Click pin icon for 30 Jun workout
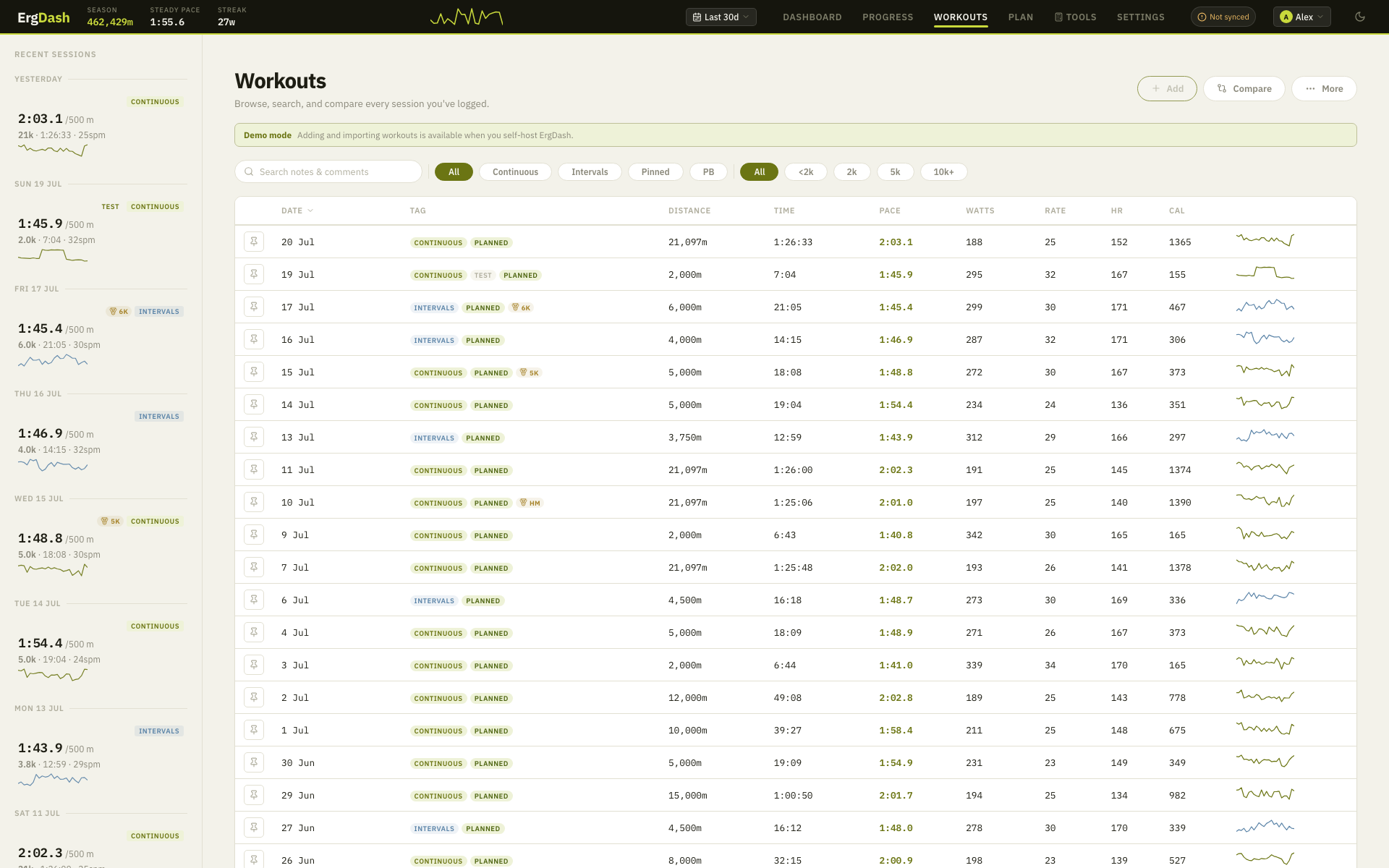This screenshot has width=1389, height=868. coord(254,762)
